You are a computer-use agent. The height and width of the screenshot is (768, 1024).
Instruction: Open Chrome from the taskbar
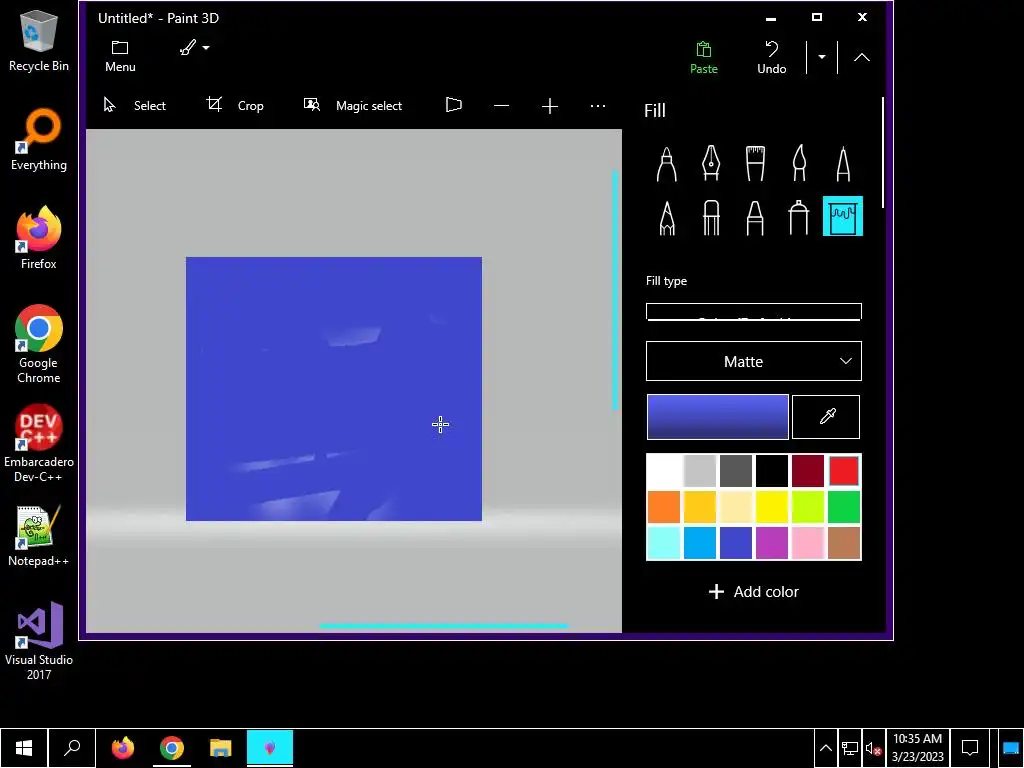(x=172, y=748)
